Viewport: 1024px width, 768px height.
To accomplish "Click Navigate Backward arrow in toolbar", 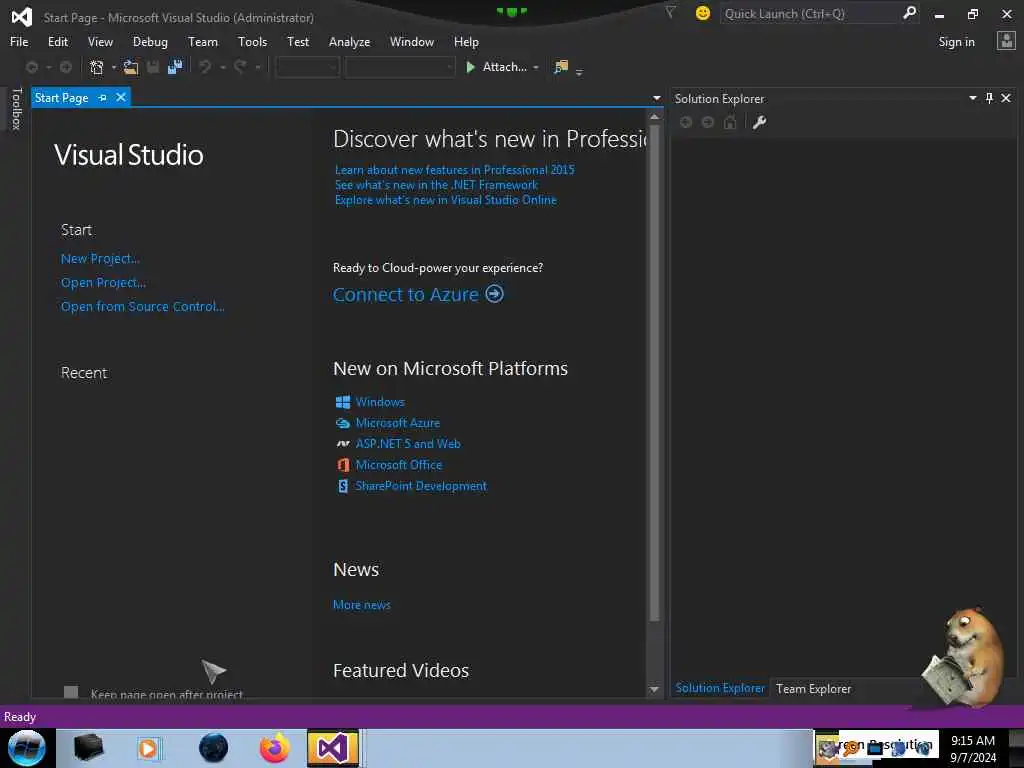I will tap(31, 67).
